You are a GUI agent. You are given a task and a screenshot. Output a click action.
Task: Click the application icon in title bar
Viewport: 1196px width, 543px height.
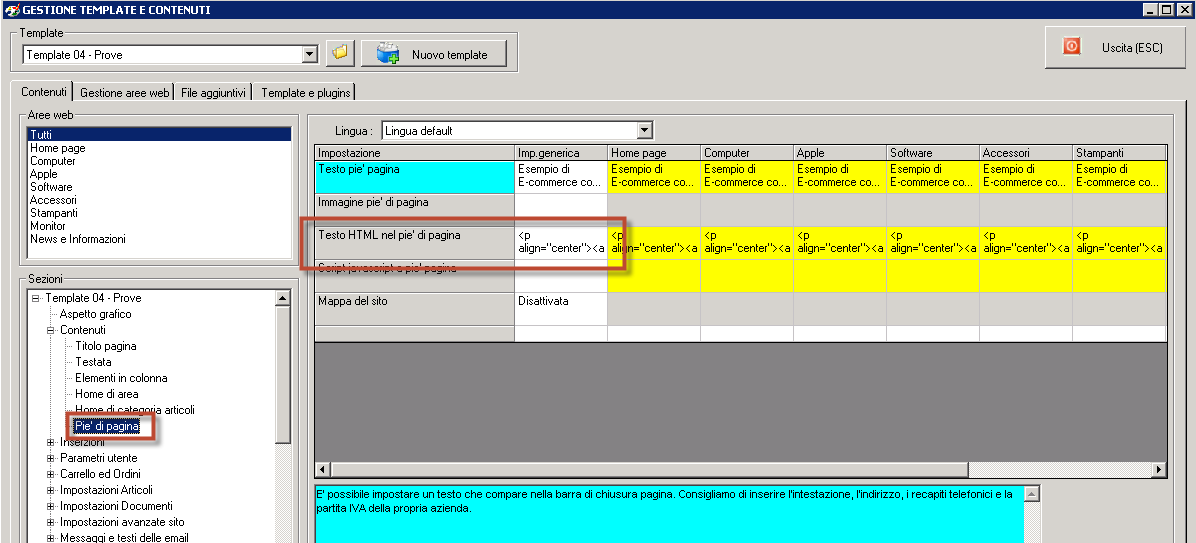click(12, 10)
